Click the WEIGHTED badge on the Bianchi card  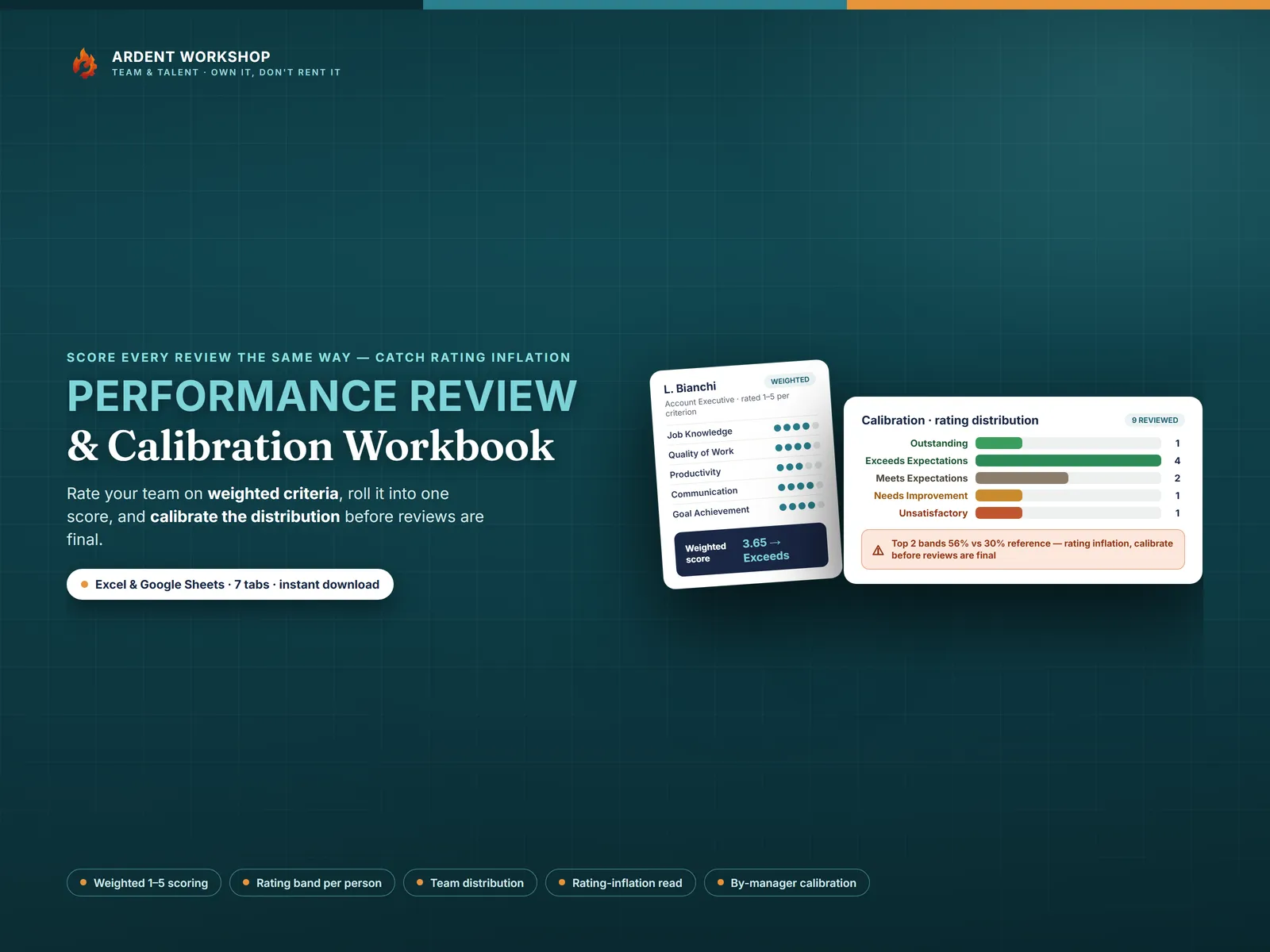tap(790, 381)
